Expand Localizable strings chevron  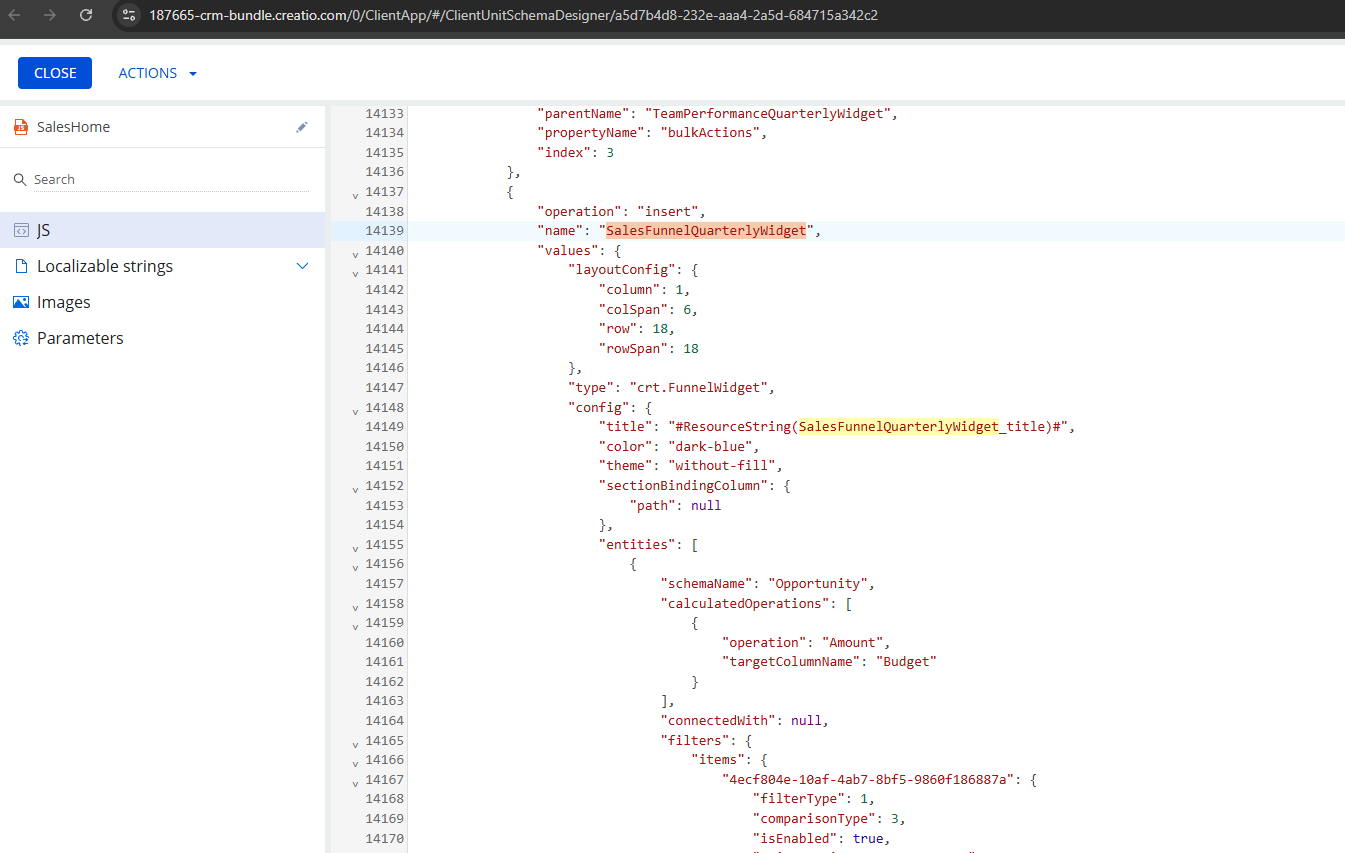point(303,266)
